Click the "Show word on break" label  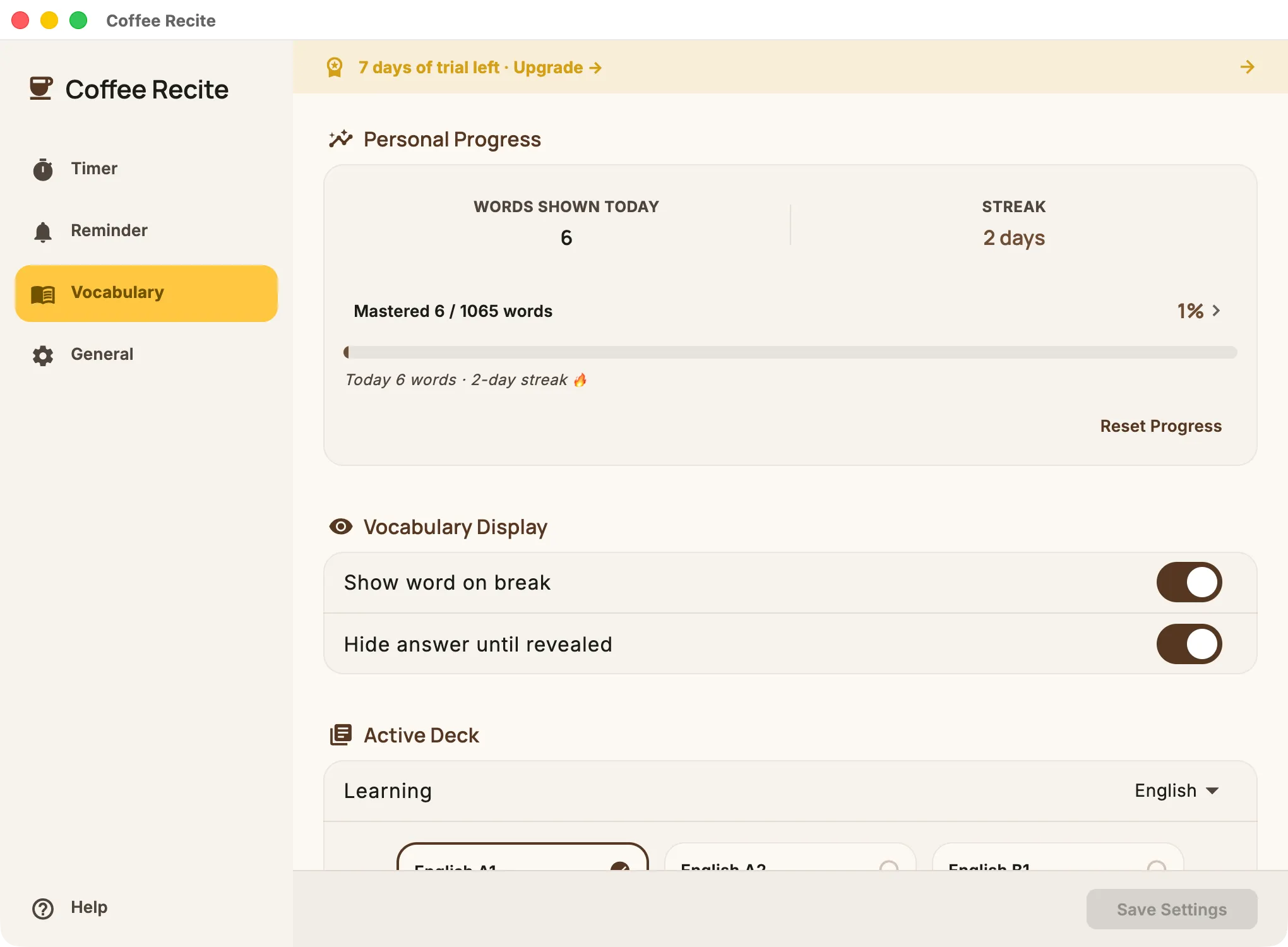(x=447, y=582)
